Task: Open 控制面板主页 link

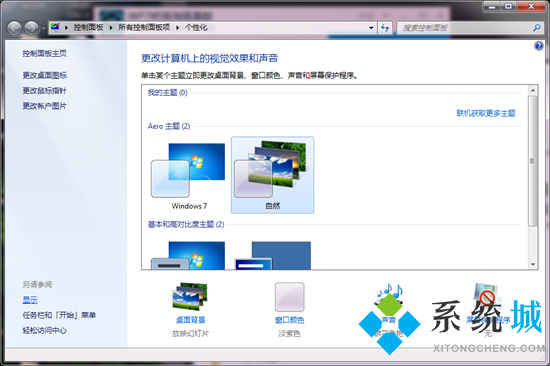Action: pyautogui.click(x=45, y=53)
